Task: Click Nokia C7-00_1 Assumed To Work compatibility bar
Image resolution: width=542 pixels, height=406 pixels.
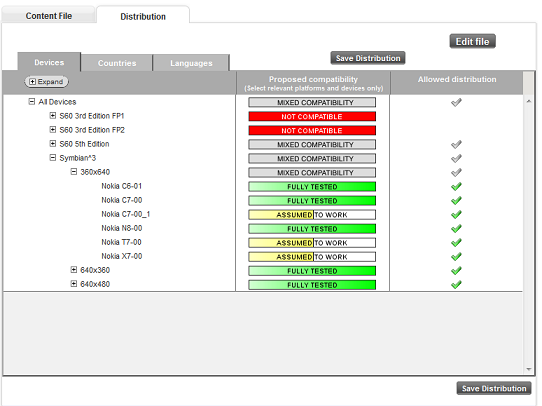Action: [x=312, y=215]
